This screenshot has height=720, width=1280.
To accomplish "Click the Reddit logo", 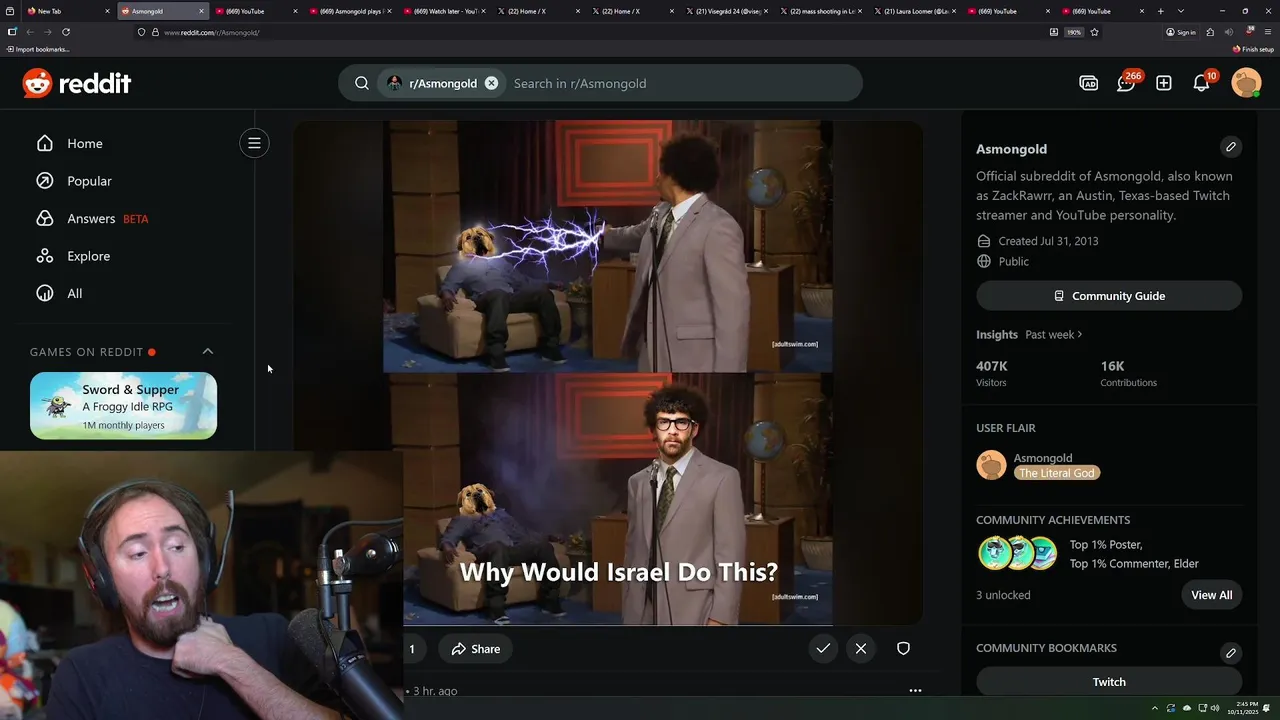I will coord(77,83).
